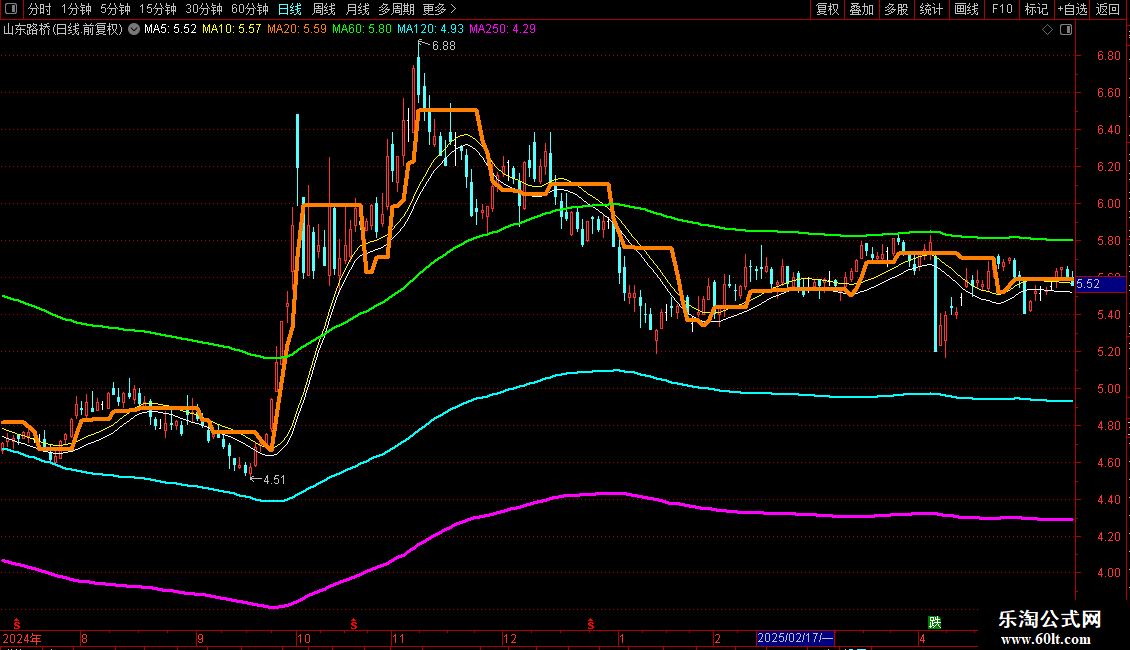1130x650 pixels.
Task: Toggle the right side panel icon
Action: 1066,30
